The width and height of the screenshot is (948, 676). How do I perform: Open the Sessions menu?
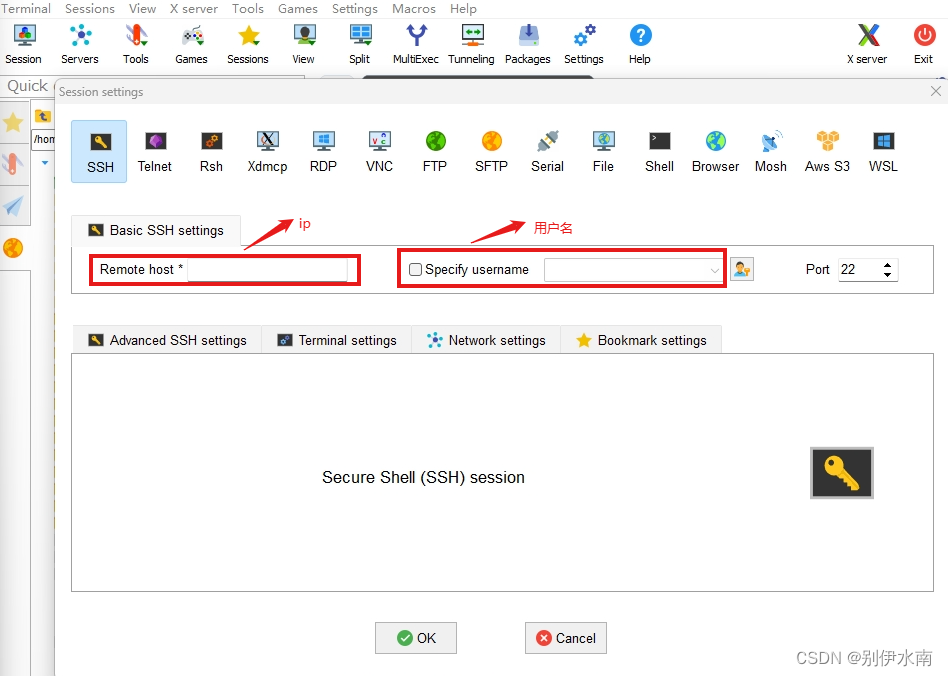[89, 8]
